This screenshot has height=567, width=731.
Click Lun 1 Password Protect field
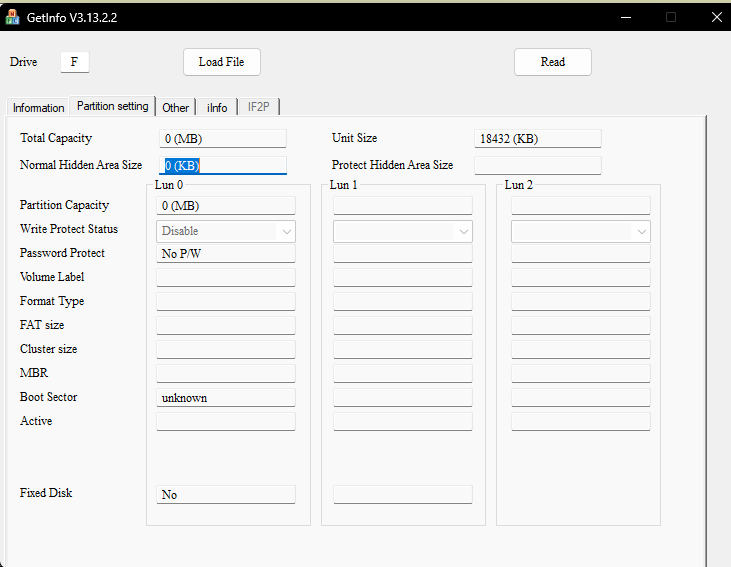pyautogui.click(x=403, y=254)
